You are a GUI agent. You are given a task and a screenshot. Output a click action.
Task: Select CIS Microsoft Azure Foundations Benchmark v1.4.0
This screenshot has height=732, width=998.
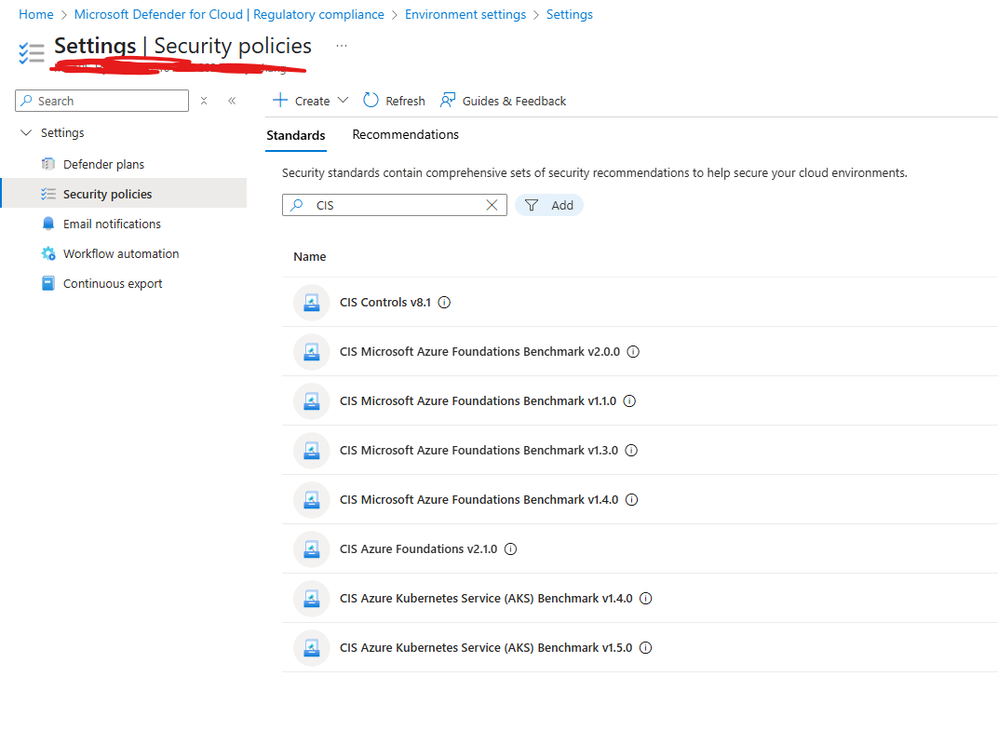[x=479, y=500]
